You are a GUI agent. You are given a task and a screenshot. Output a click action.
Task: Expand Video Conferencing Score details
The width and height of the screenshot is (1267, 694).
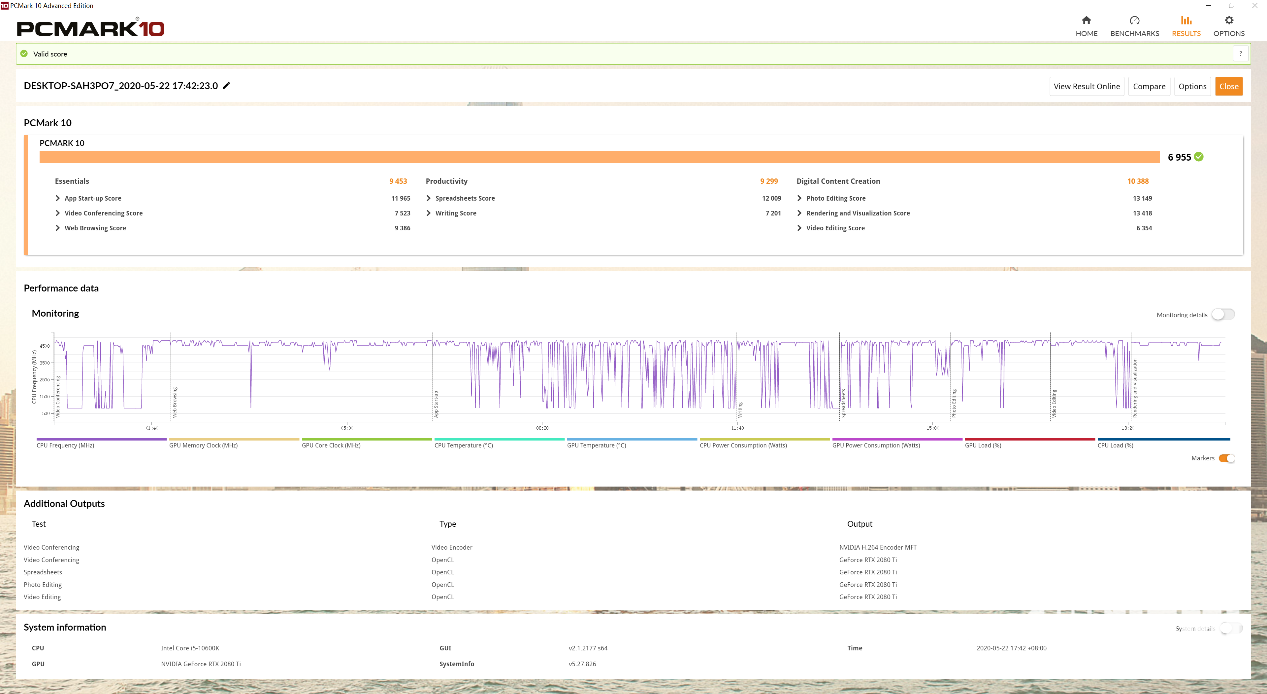pyautogui.click(x=57, y=213)
